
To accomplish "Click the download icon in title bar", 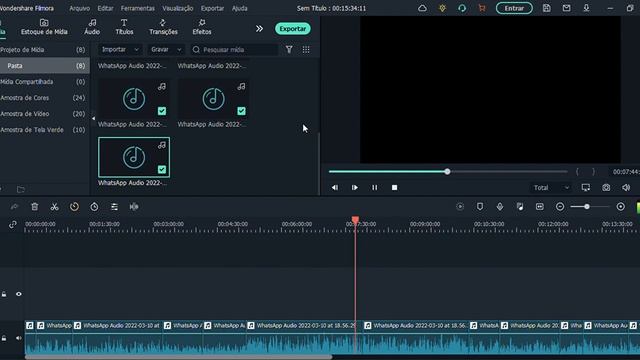I will point(586,8).
